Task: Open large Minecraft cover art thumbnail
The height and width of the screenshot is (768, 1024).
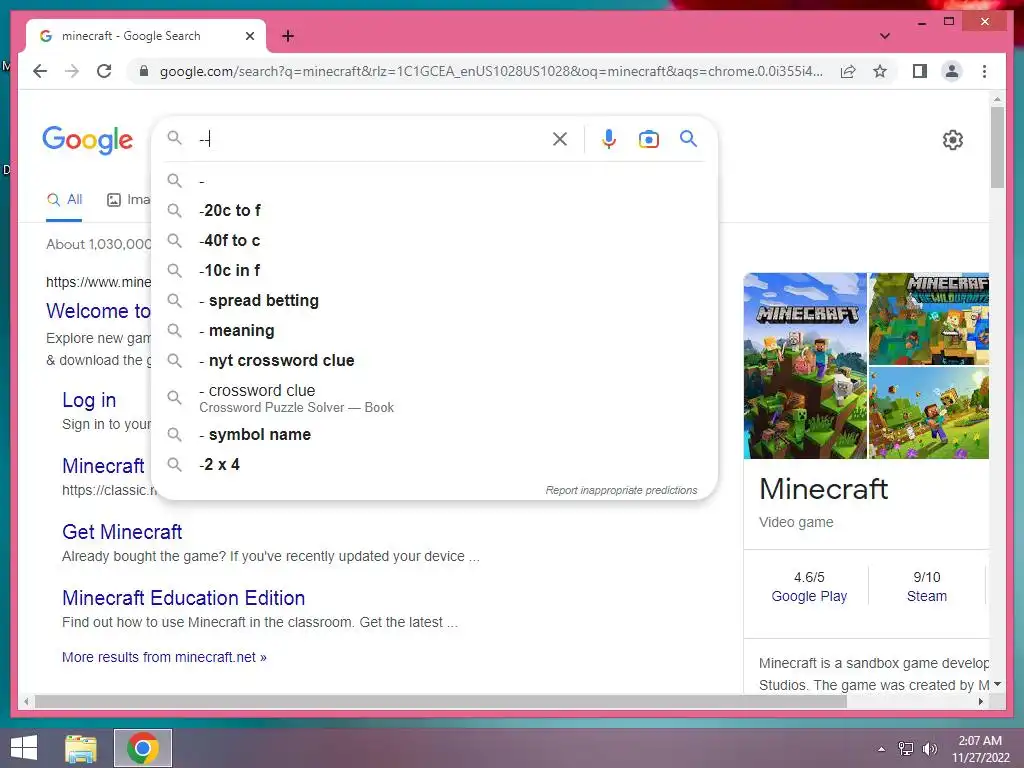Action: (x=805, y=366)
